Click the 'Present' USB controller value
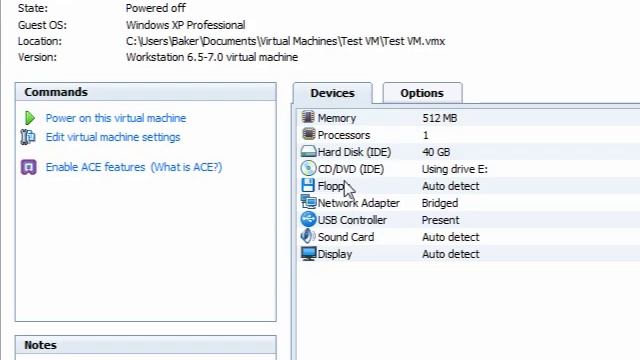The height and width of the screenshot is (360, 640). pyautogui.click(x=440, y=220)
